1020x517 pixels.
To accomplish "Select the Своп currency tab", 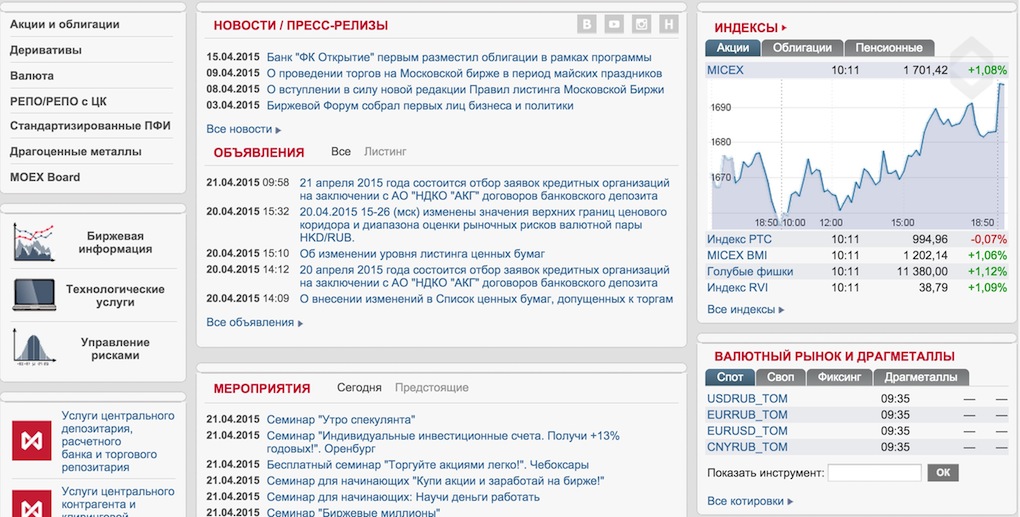I will [x=781, y=377].
